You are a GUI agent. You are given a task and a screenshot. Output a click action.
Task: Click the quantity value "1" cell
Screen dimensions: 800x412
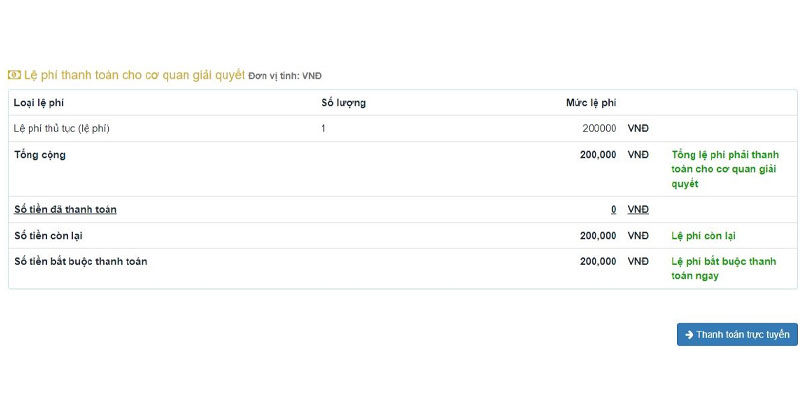(x=324, y=128)
